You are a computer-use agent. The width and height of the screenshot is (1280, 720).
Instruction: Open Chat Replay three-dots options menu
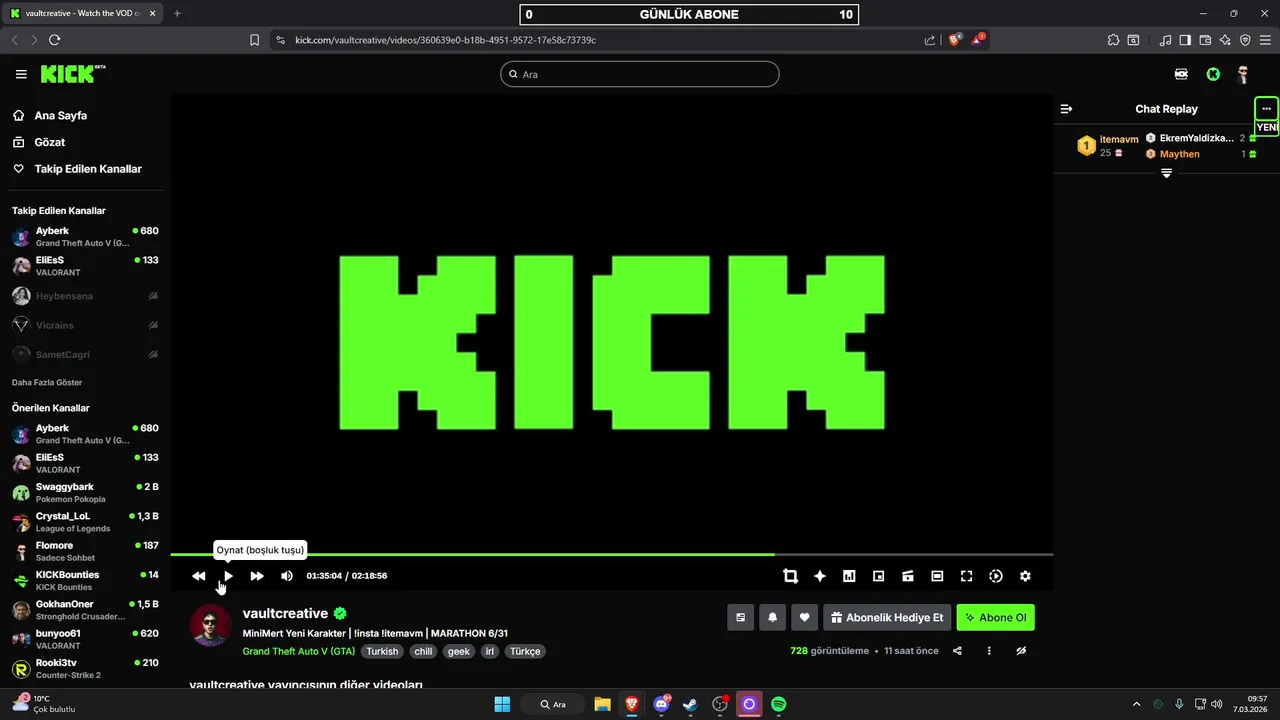click(1266, 109)
